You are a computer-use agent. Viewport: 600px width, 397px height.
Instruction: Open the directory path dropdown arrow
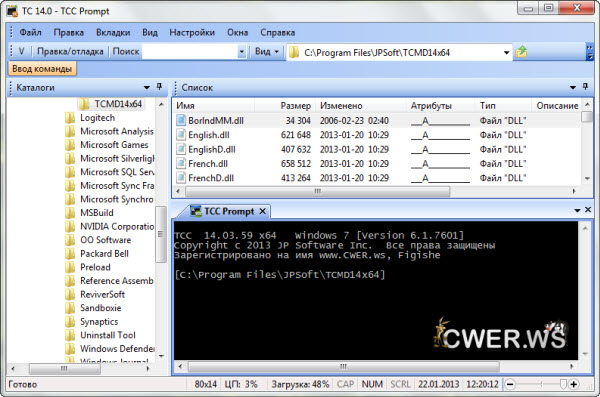pyautogui.click(x=506, y=52)
